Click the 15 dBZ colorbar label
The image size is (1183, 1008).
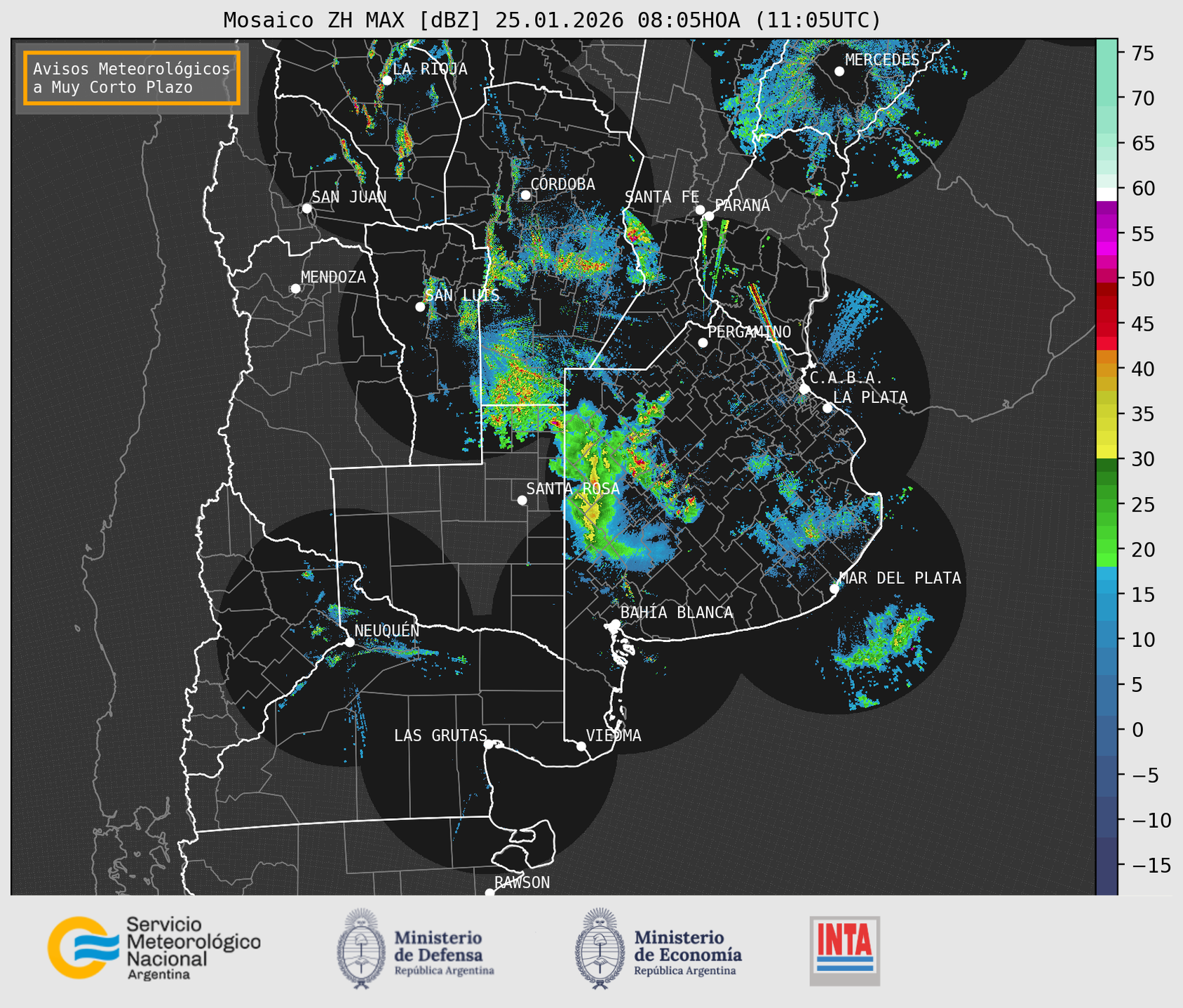(1142, 594)
